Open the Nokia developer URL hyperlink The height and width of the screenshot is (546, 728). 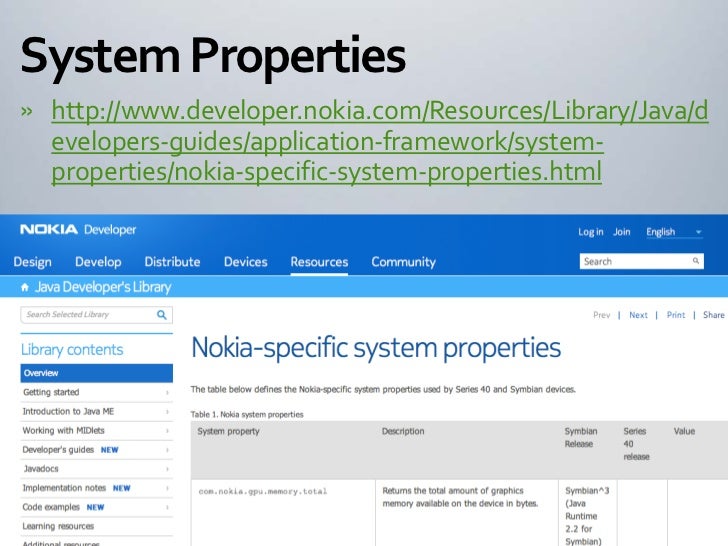380,141
